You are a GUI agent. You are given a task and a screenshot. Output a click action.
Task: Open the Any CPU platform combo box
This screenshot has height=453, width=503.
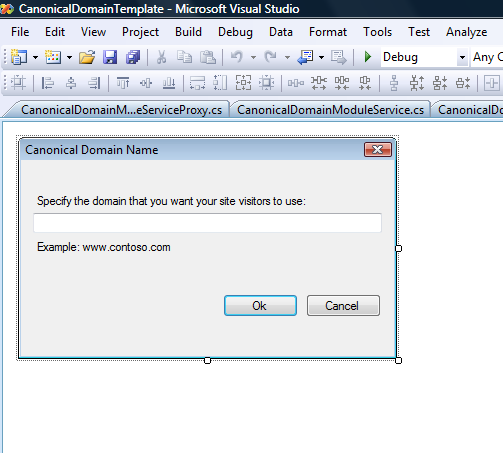487,57
